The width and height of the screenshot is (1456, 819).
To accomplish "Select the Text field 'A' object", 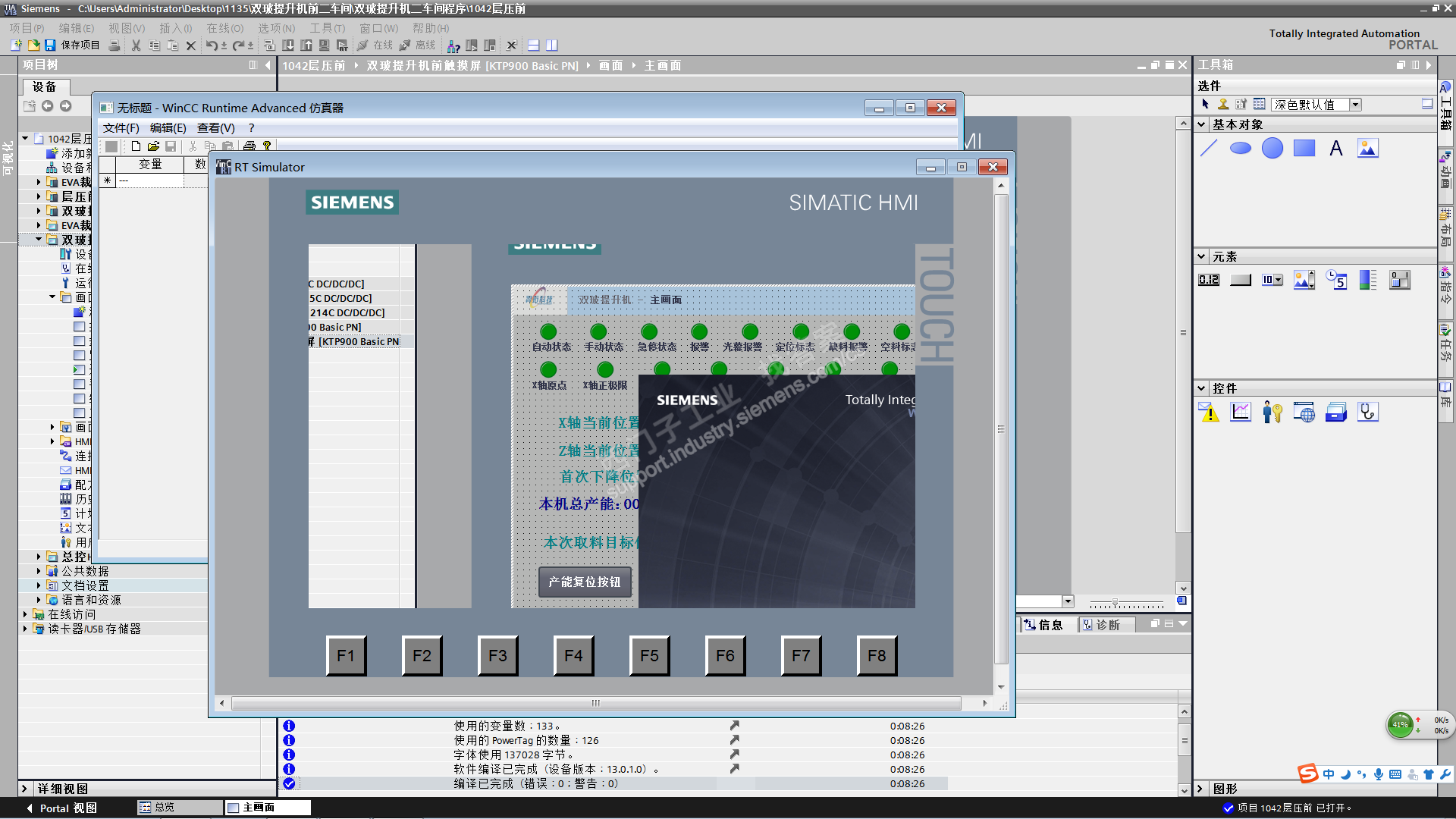I will (x=1336, y=149).
